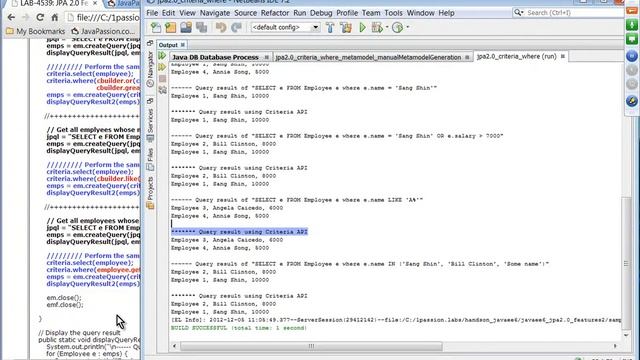Click the restore window group icon above Services

150,101
